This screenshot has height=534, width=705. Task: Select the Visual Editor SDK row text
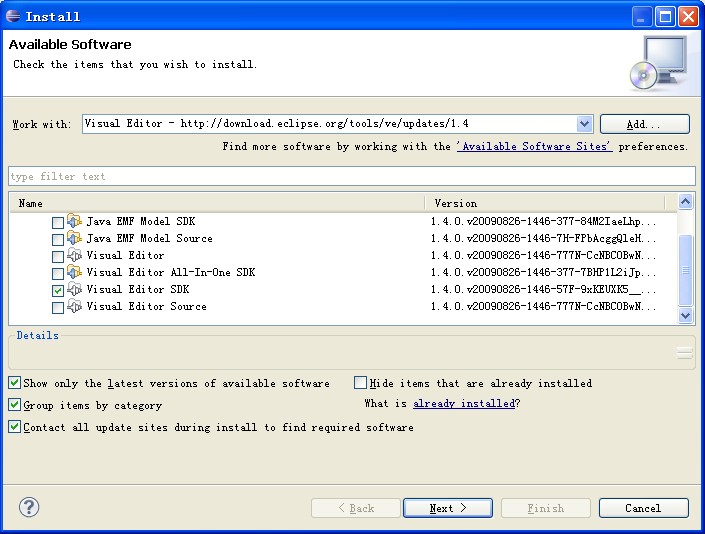[138, 289]
